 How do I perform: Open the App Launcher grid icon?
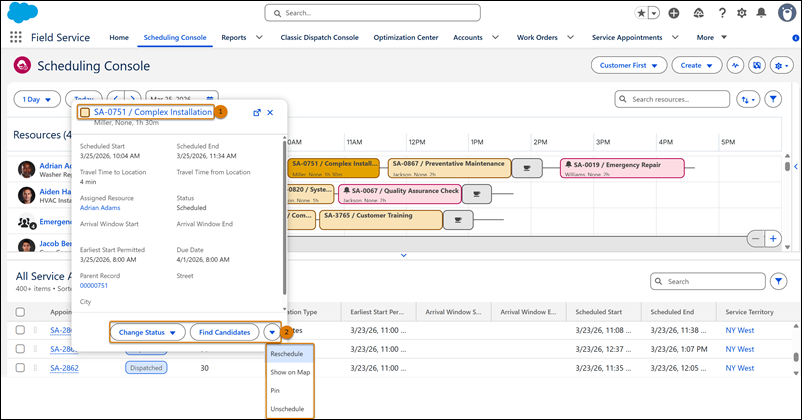pos(16,37)
